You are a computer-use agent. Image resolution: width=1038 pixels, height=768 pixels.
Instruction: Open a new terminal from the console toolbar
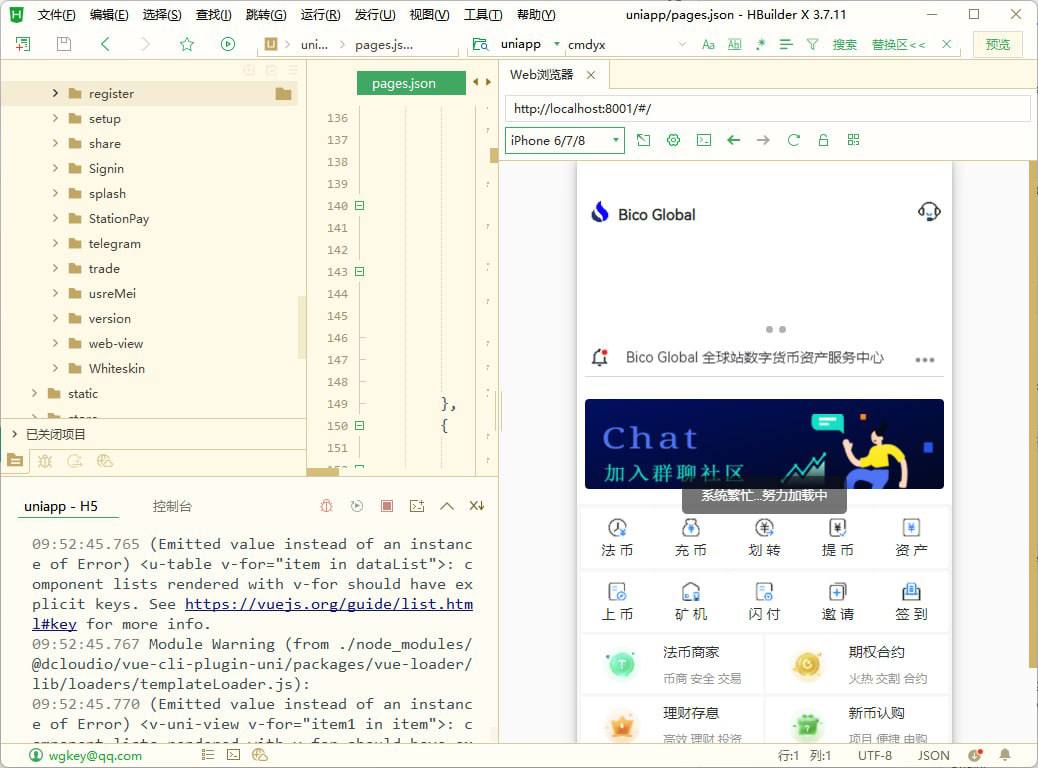click(417, 506)
